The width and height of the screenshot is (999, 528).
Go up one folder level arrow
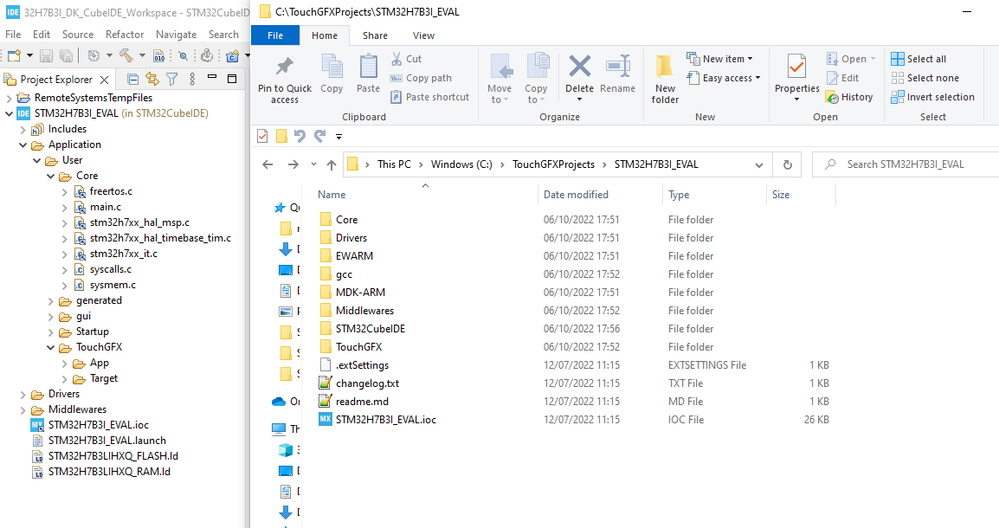pyautogui.click(x=331, y=164)
